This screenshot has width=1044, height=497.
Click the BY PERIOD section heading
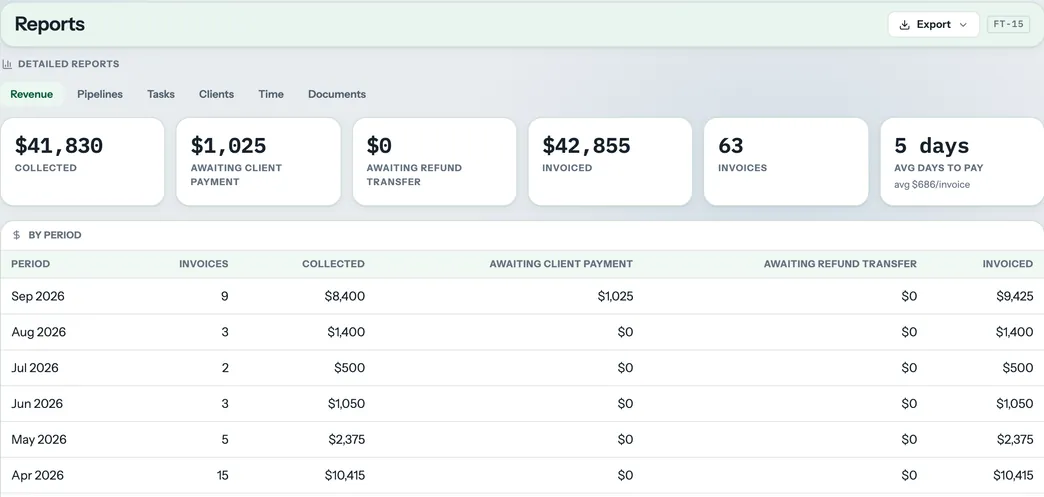pos(55,235)
